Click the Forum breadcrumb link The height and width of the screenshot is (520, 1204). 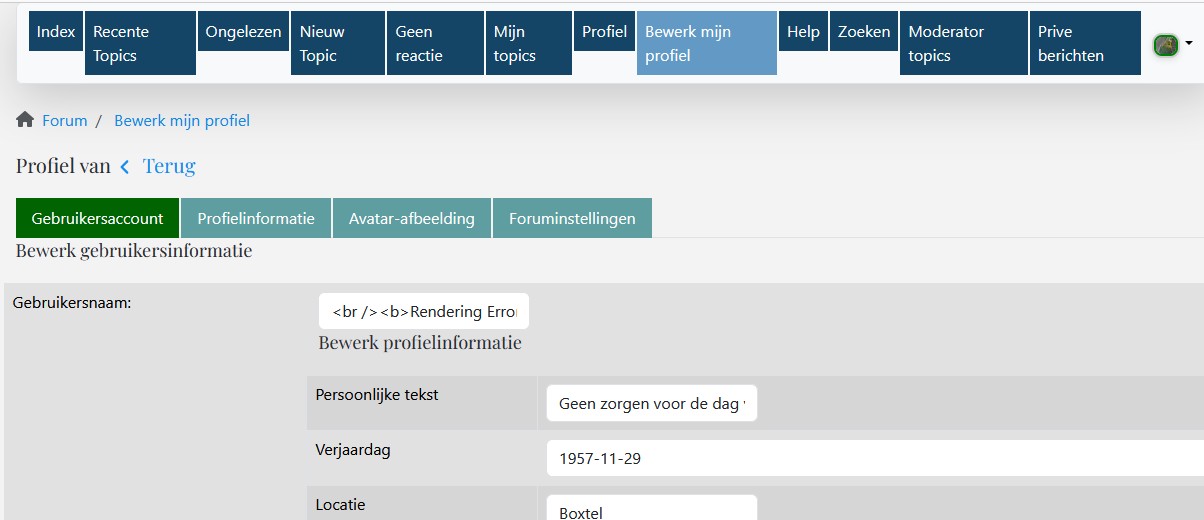(65, 121)
